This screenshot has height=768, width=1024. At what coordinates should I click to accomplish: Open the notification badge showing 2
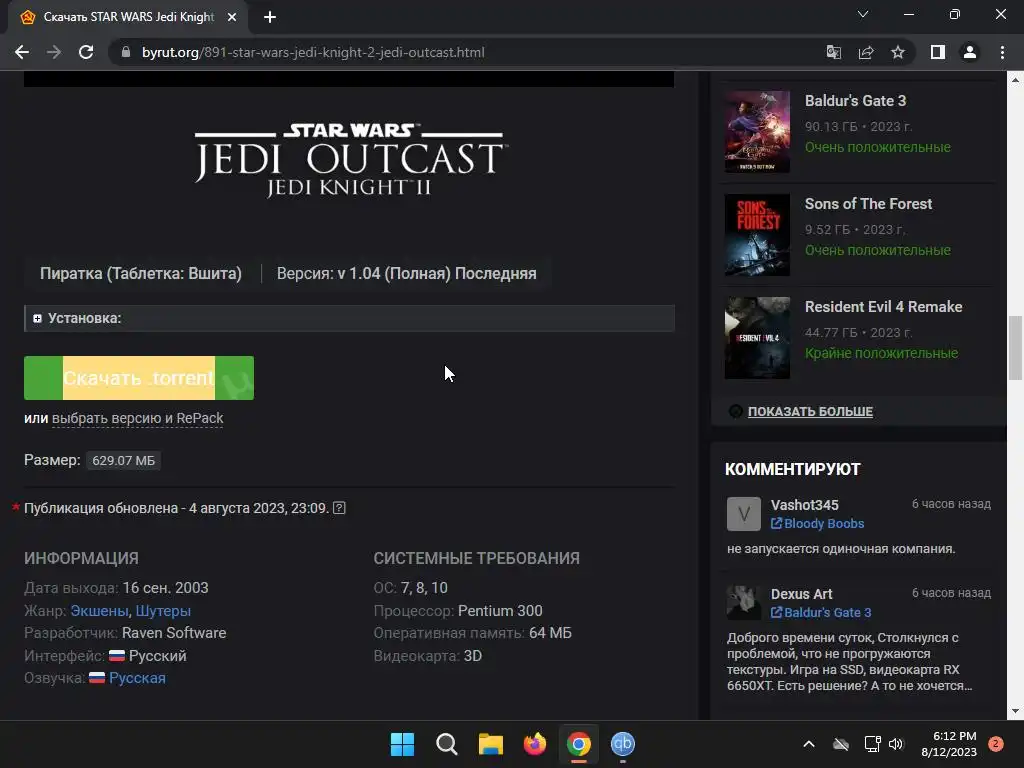click(996, 744)
